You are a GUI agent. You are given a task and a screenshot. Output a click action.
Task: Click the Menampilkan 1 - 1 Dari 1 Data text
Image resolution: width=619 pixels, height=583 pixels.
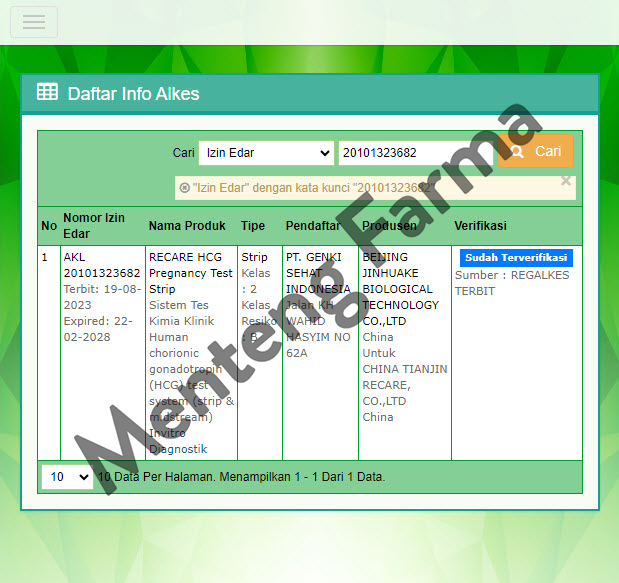pyautogui.click(x=302, y=477)
